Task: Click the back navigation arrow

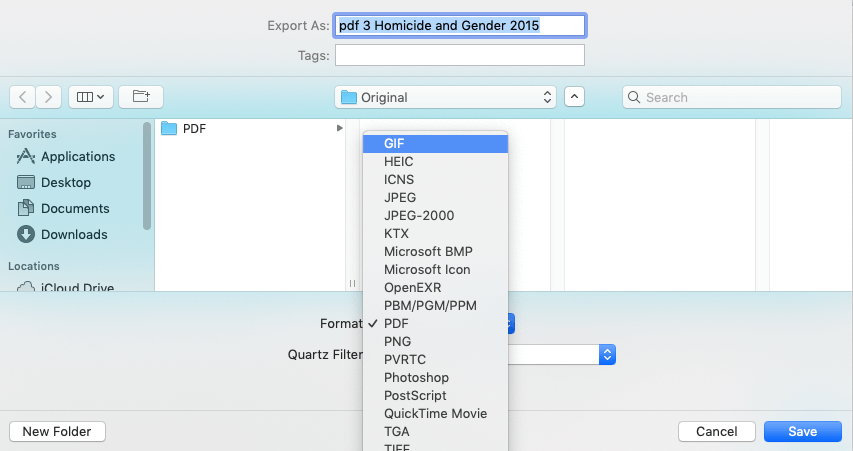Action: click(x=23, y=97)
